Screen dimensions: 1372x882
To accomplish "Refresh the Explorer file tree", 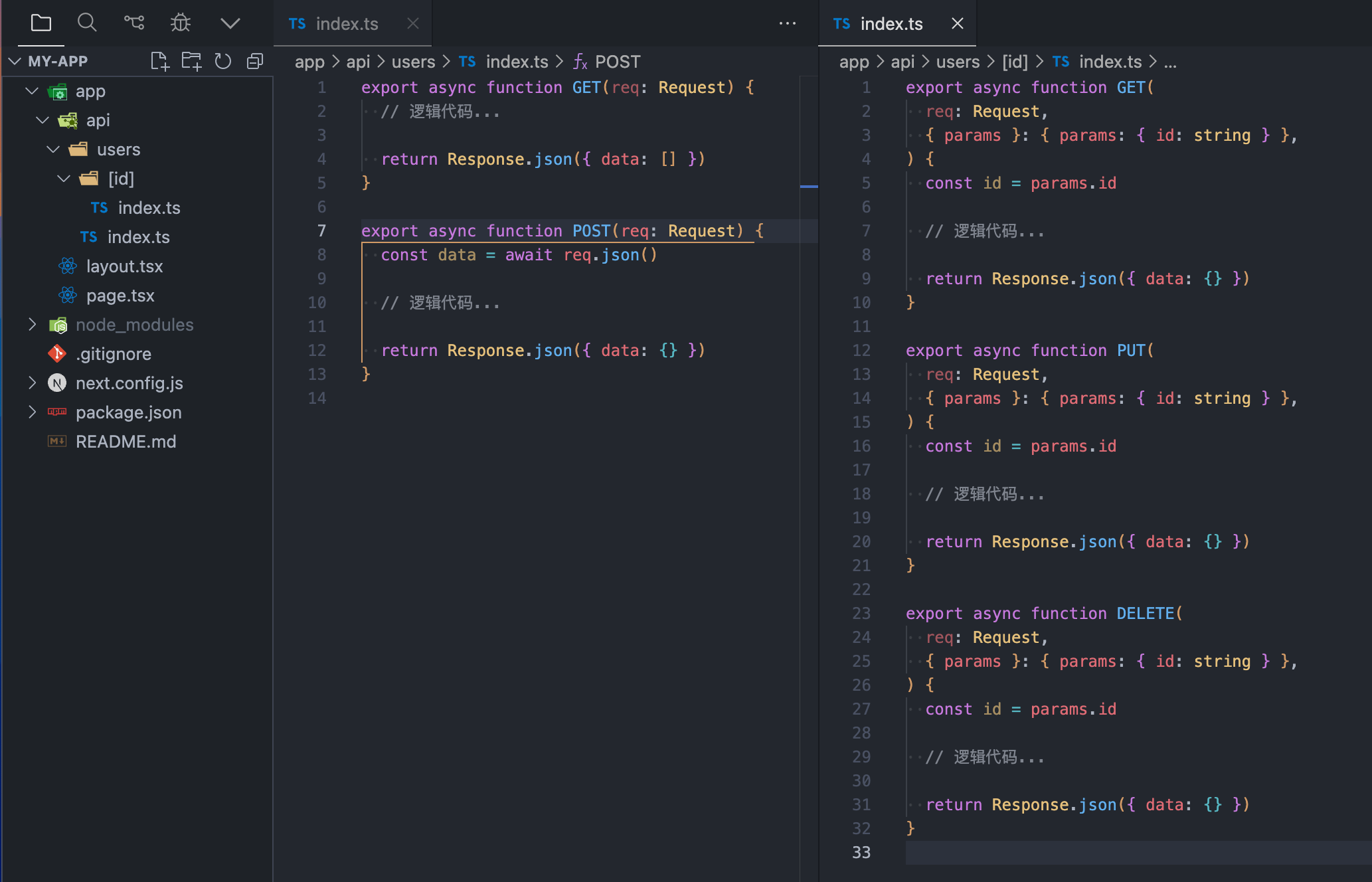I will tap(222, 60).
